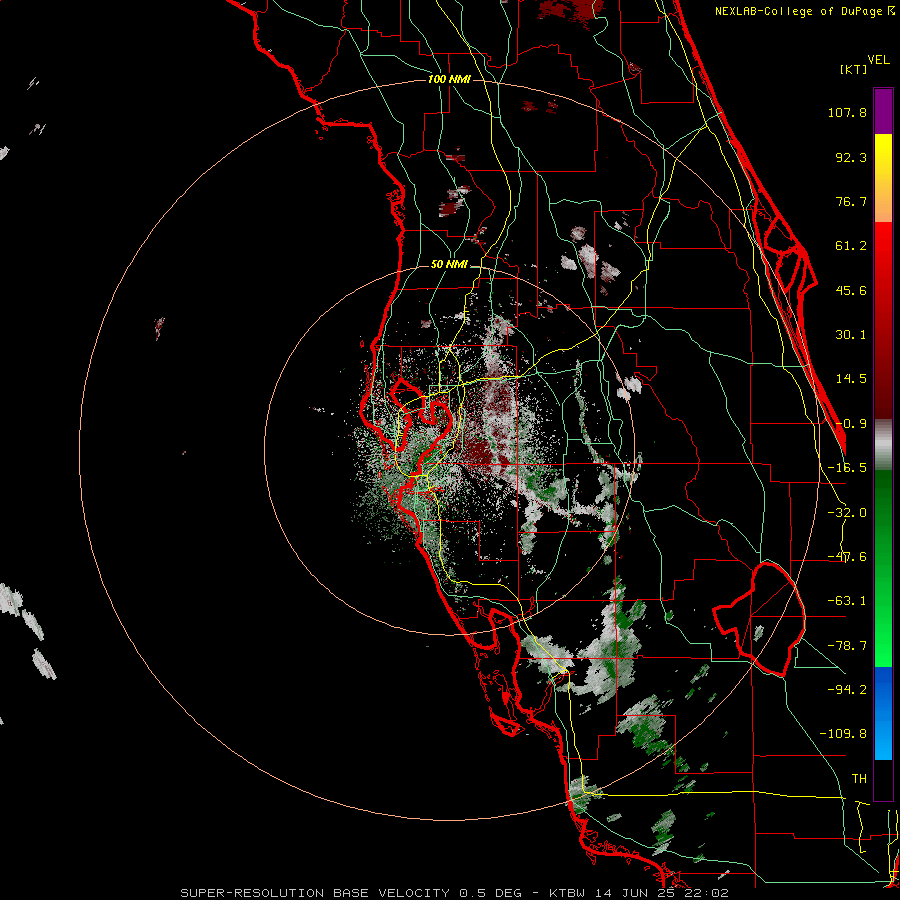
Task: Click the gray-white band near zero velocity
Action: click(x=883, y=445)
